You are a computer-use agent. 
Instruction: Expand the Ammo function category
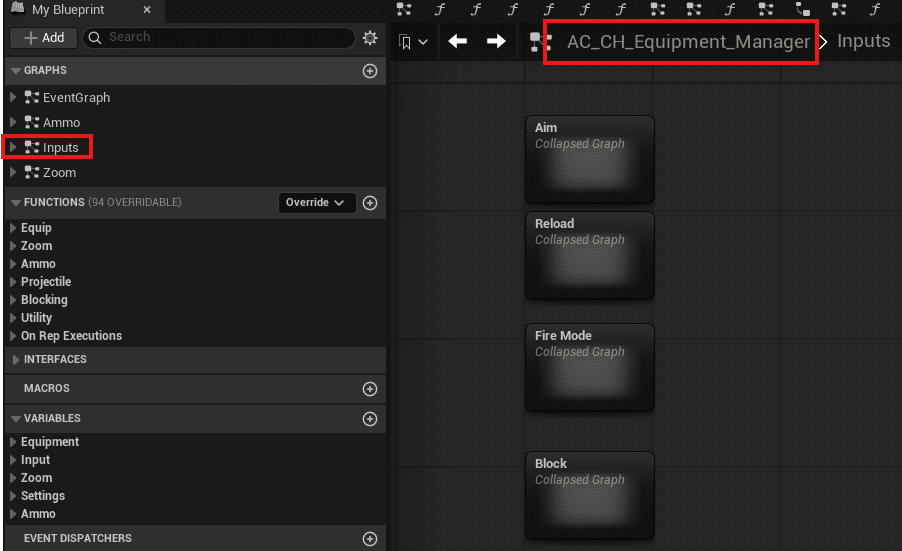coord(13,264)
